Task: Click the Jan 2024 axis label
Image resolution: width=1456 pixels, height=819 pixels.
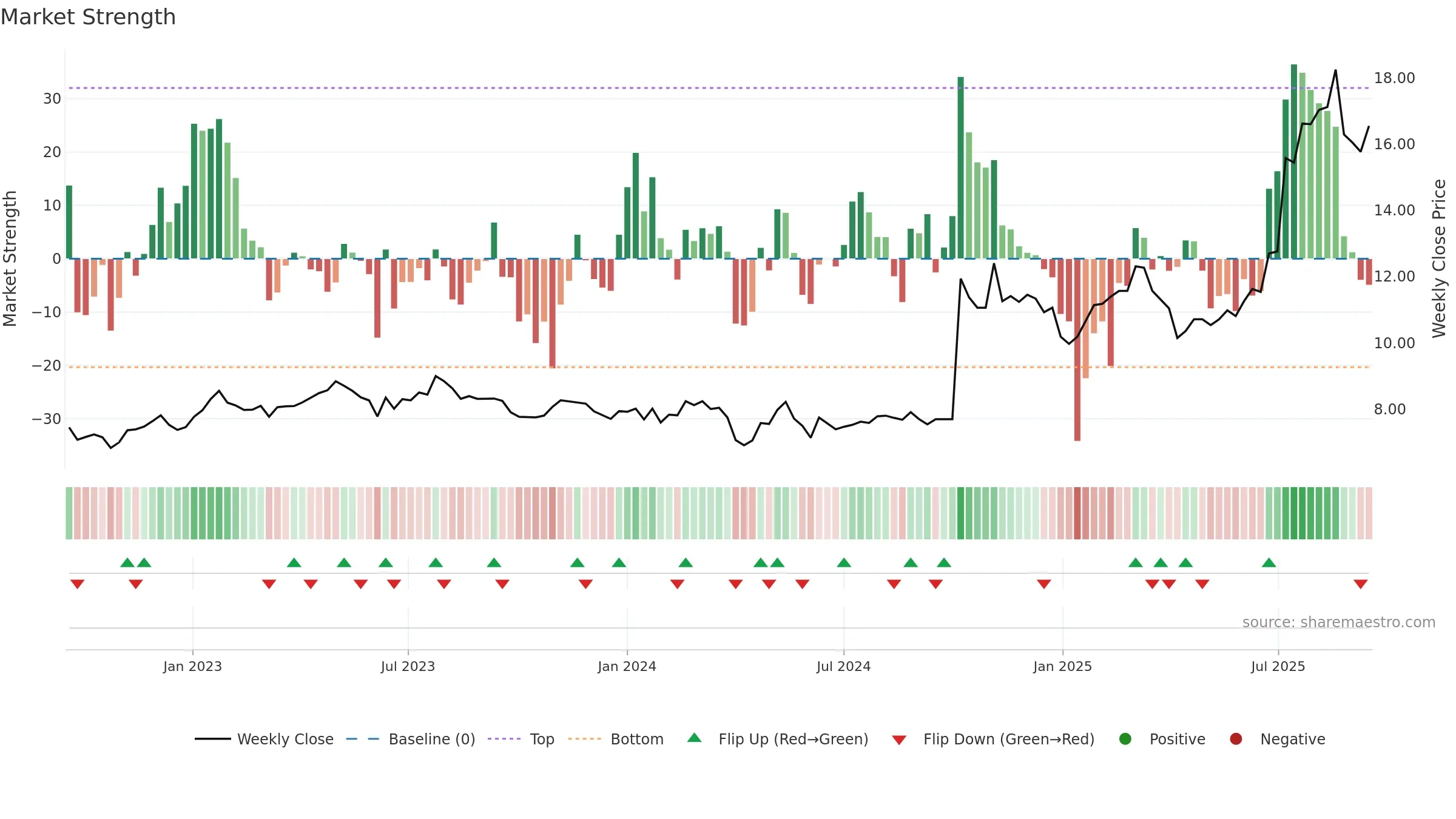Action: coord(627,667)
